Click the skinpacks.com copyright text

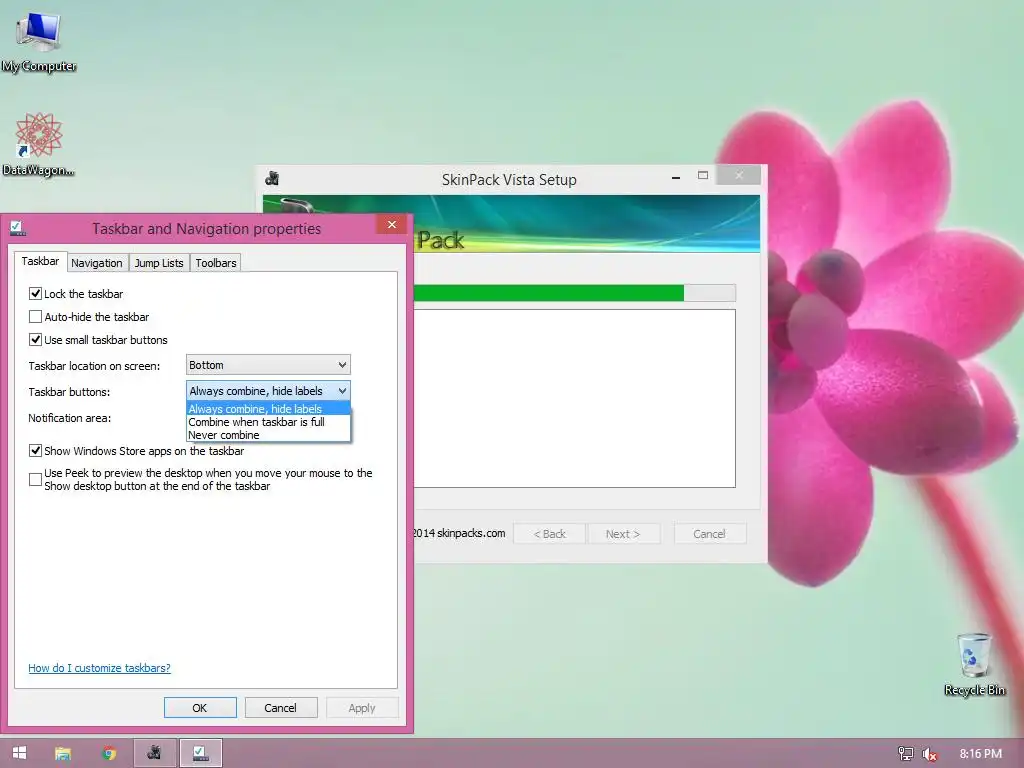tap(459, 533)
